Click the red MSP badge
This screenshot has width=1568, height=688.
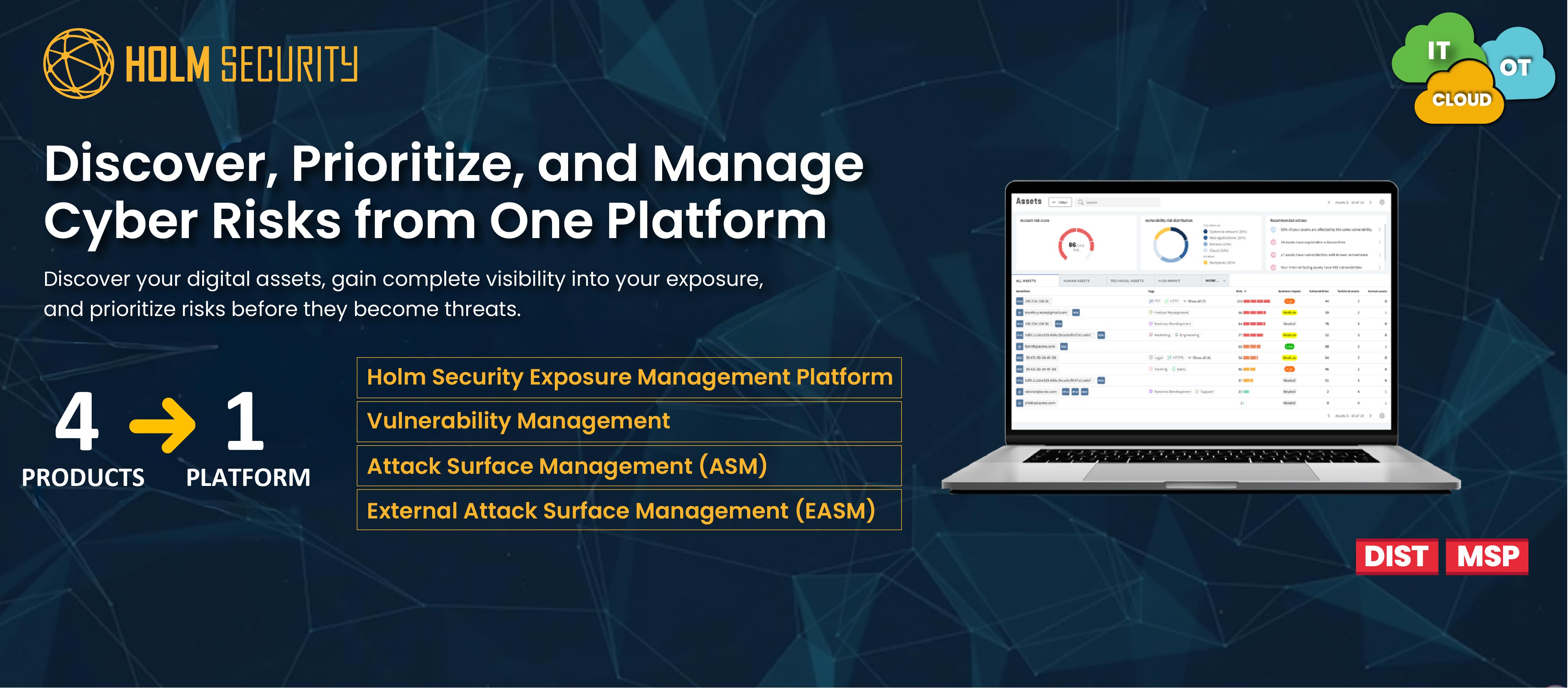click(x=1487, y=556)
